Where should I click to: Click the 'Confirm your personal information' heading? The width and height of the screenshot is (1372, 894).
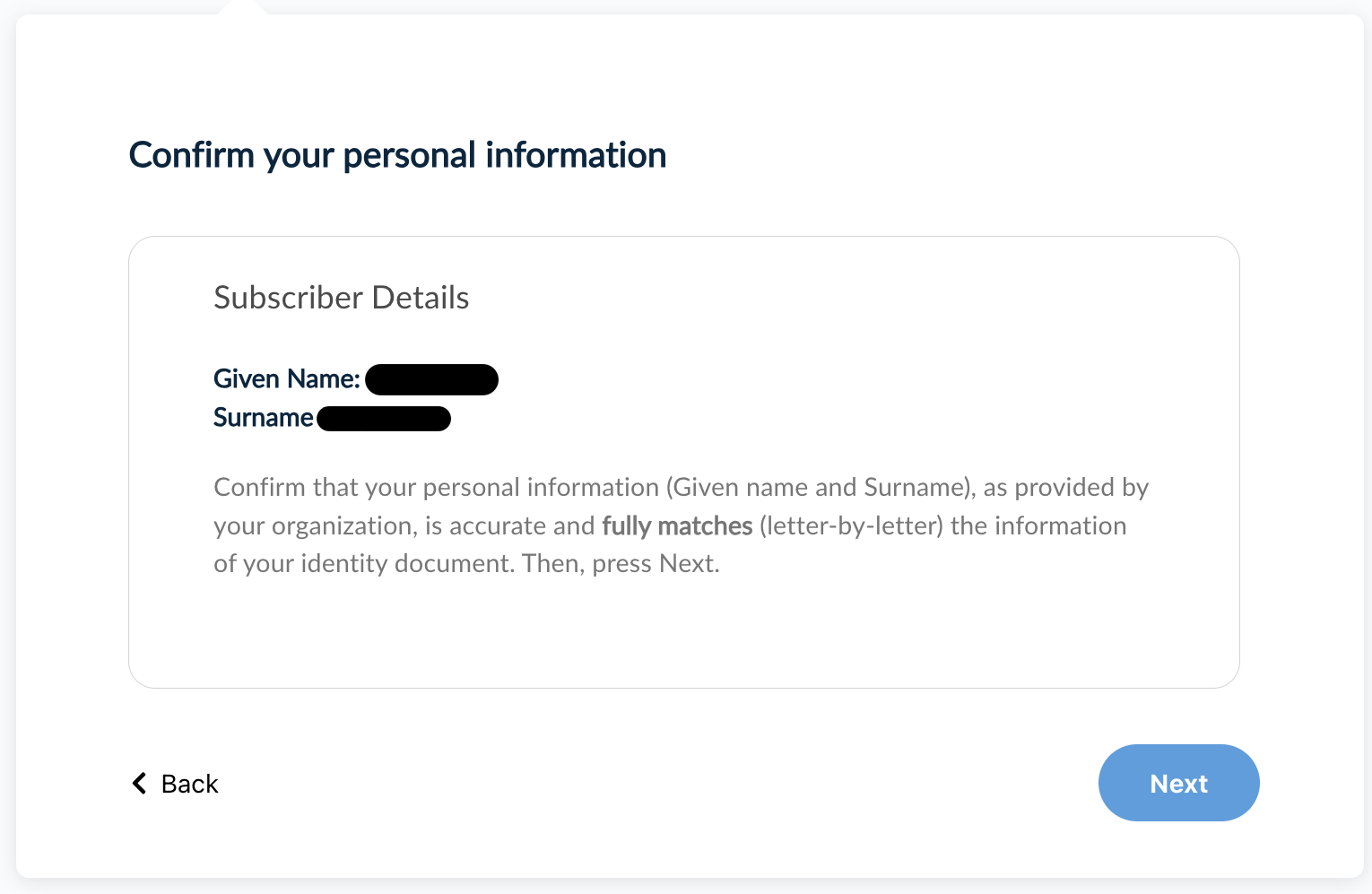[x=397, y=155]
